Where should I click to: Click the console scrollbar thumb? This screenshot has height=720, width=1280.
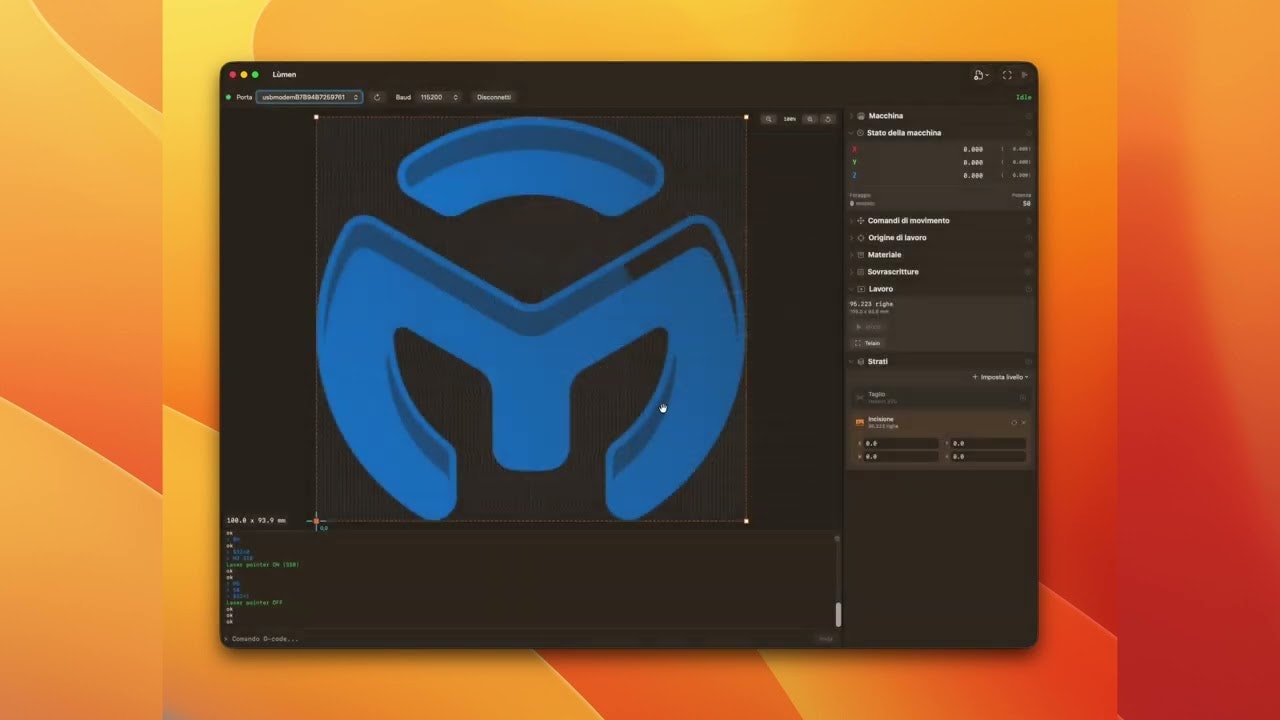(838, 614)
